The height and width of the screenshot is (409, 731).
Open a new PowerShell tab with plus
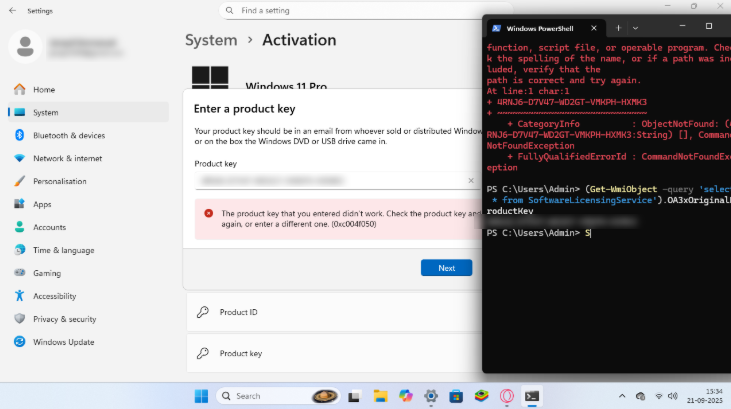[618, 28]
